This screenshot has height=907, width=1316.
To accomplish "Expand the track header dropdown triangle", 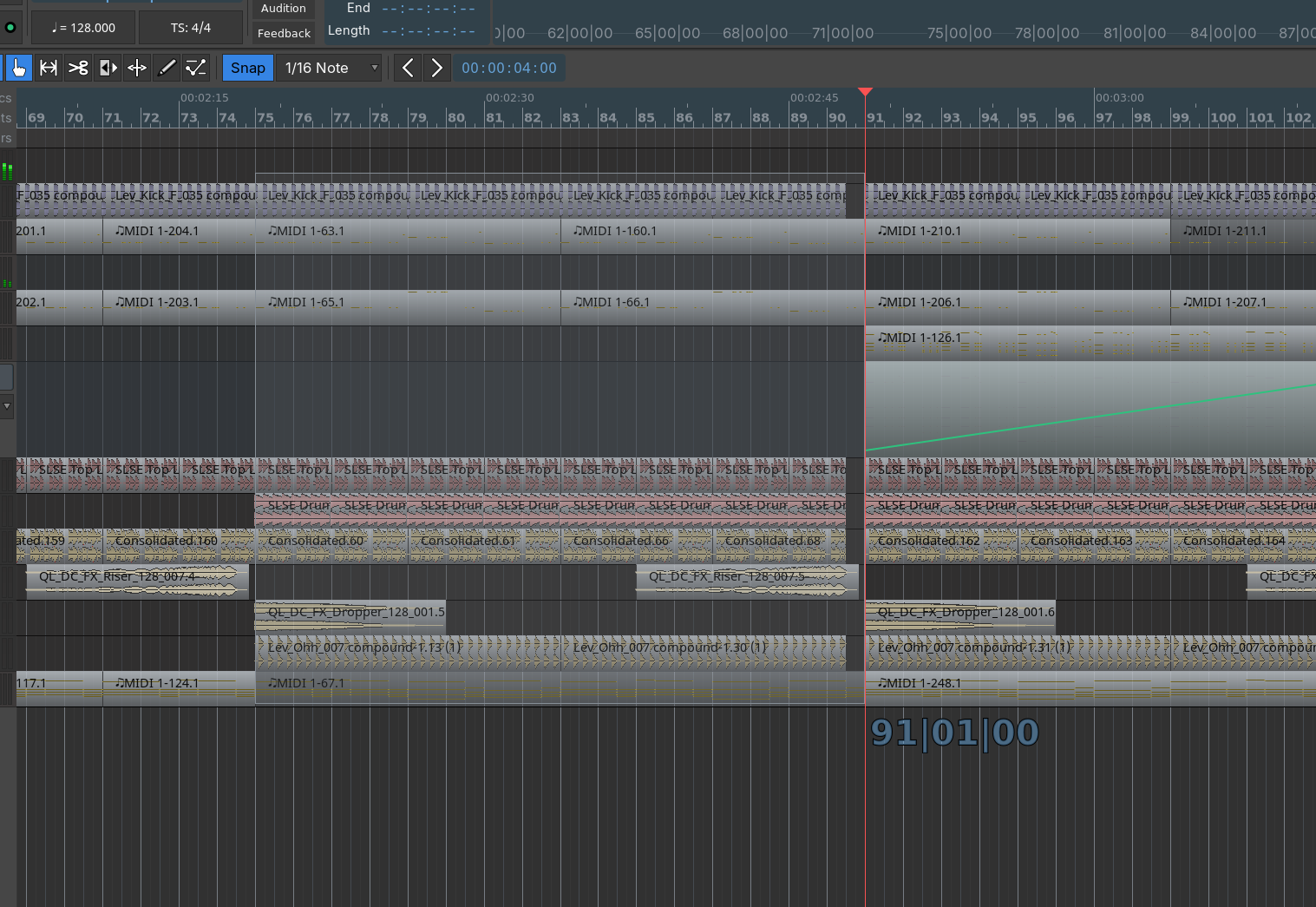I will point(7,405).
